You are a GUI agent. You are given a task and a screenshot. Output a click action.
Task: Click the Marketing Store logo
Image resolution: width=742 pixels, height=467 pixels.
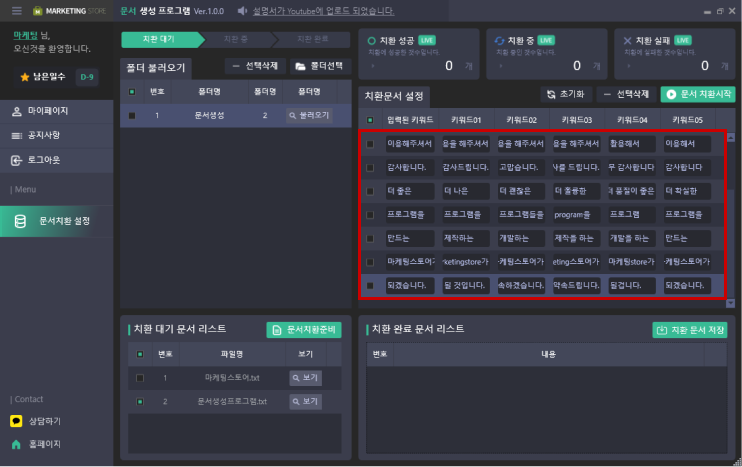[x=70, y=11]
